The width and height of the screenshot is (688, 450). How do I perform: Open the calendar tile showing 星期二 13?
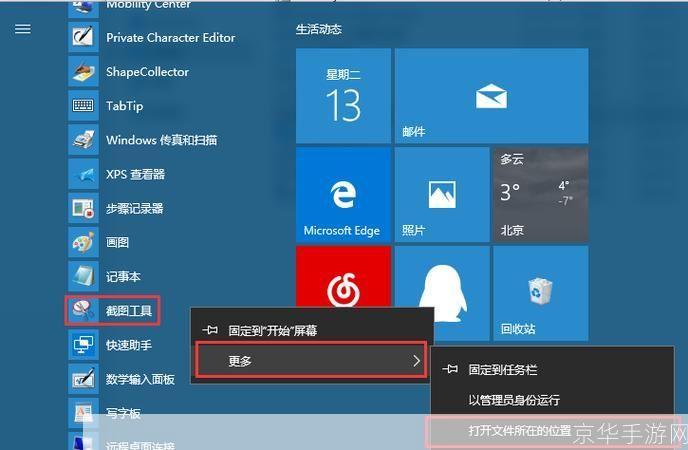[x=343, y=96]
